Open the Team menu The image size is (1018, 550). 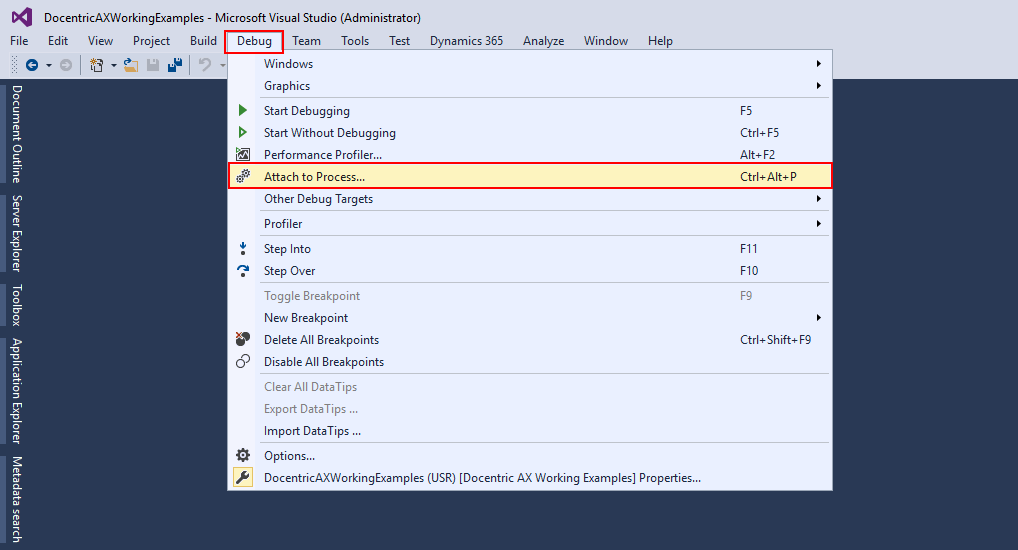tap(306, 41)
